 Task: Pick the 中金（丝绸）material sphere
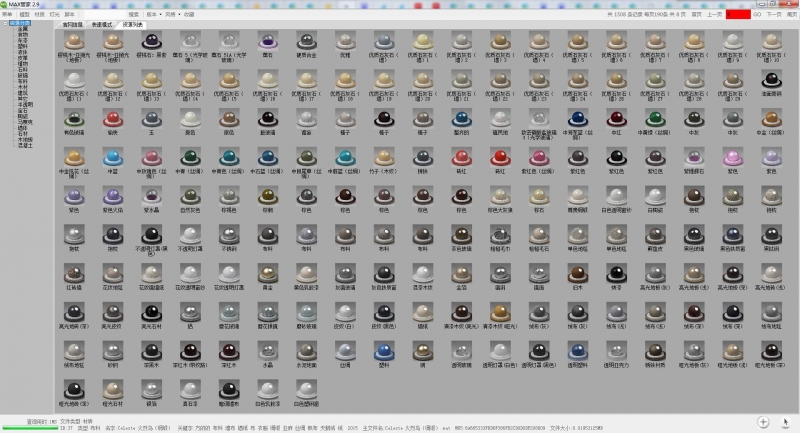click(x=771, y=119)
